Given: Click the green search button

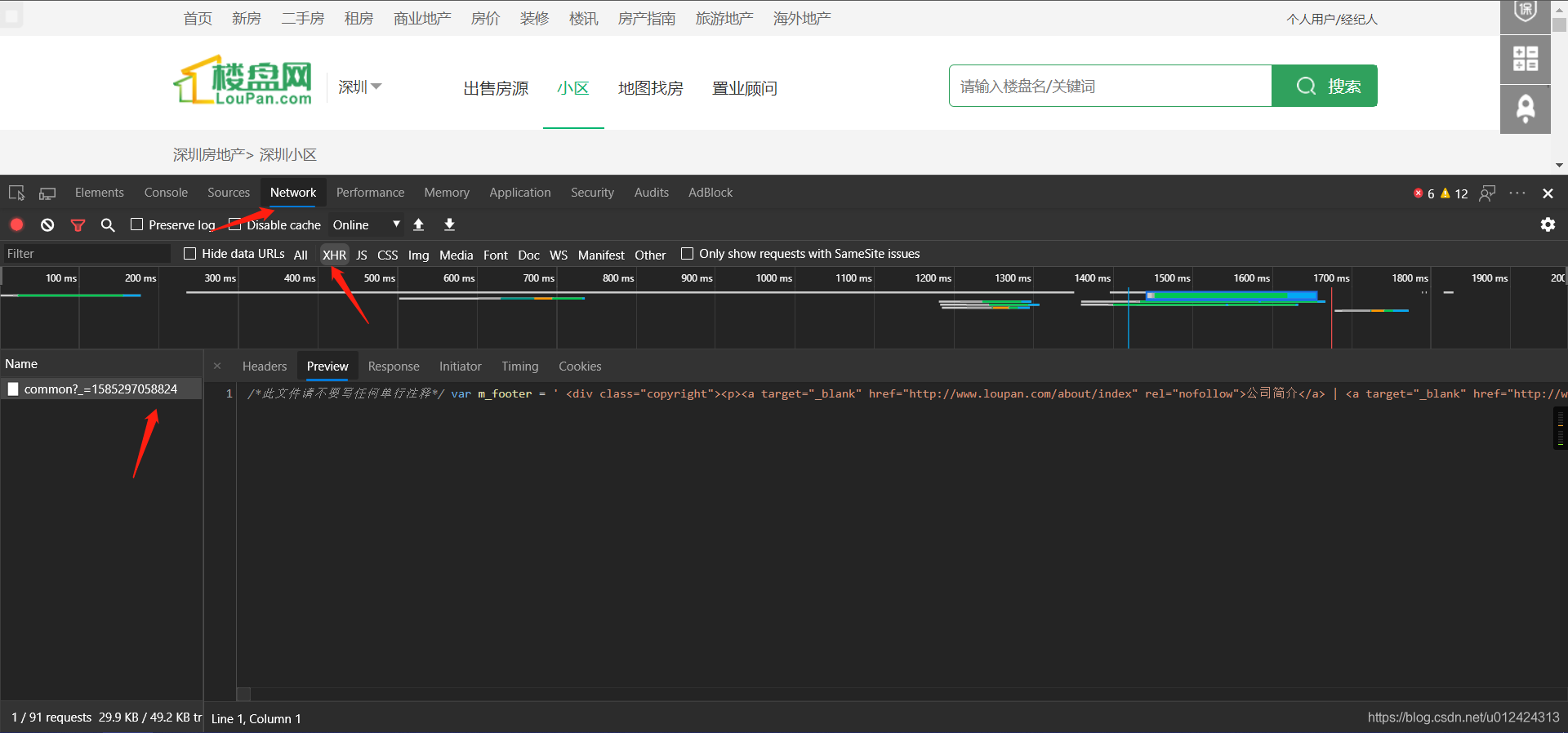Looking at the screenshot, I should 1325,86.
